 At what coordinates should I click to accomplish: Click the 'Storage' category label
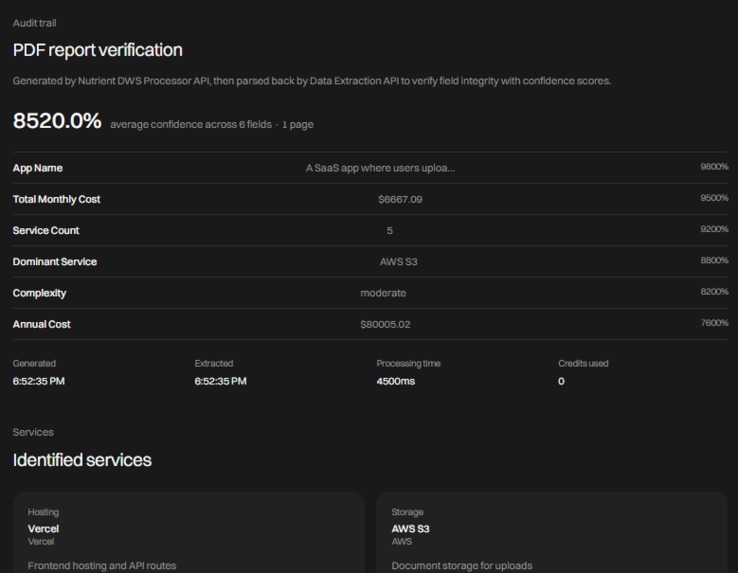pos(408,512)
